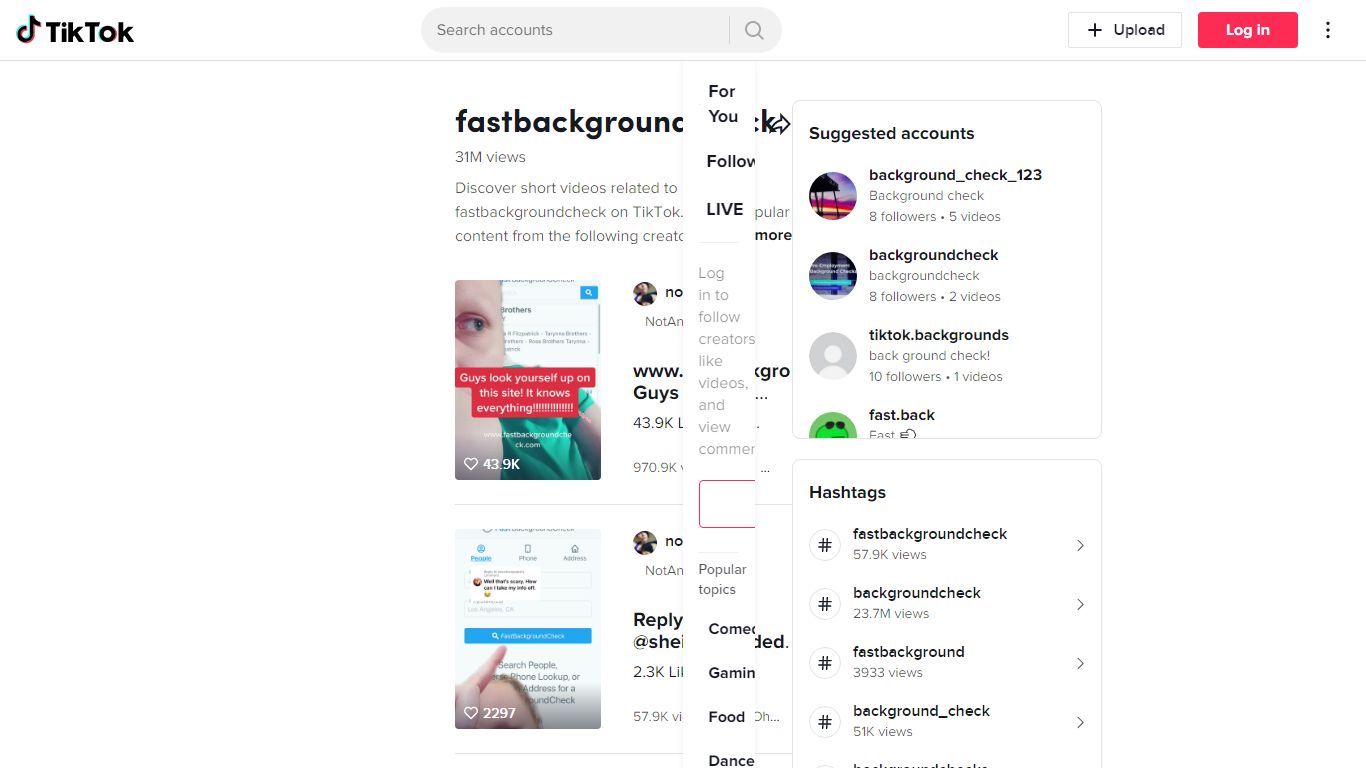Click hashtag icon for fastbackgroundcheck
Viewport: 1366px width, 768px height.
[825, 545]
